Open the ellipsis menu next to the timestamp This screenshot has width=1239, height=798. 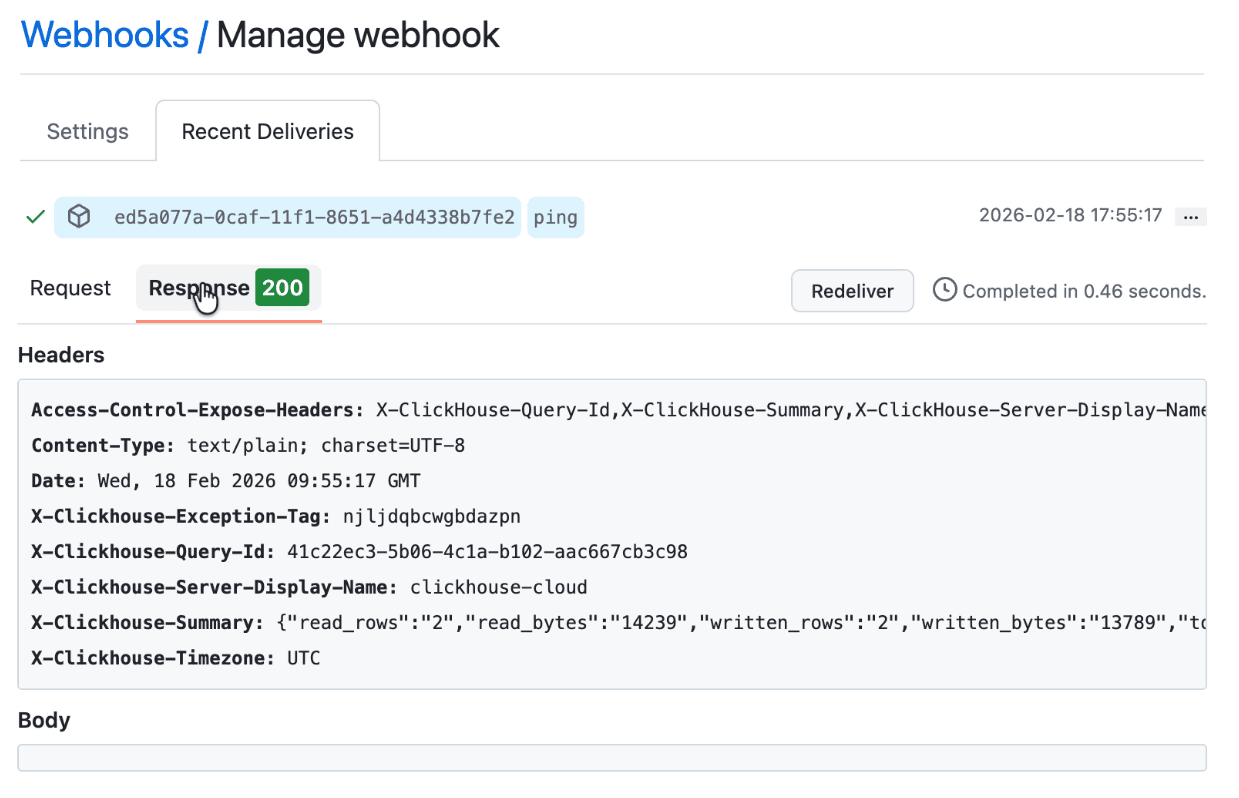[x=1190, y=217]
